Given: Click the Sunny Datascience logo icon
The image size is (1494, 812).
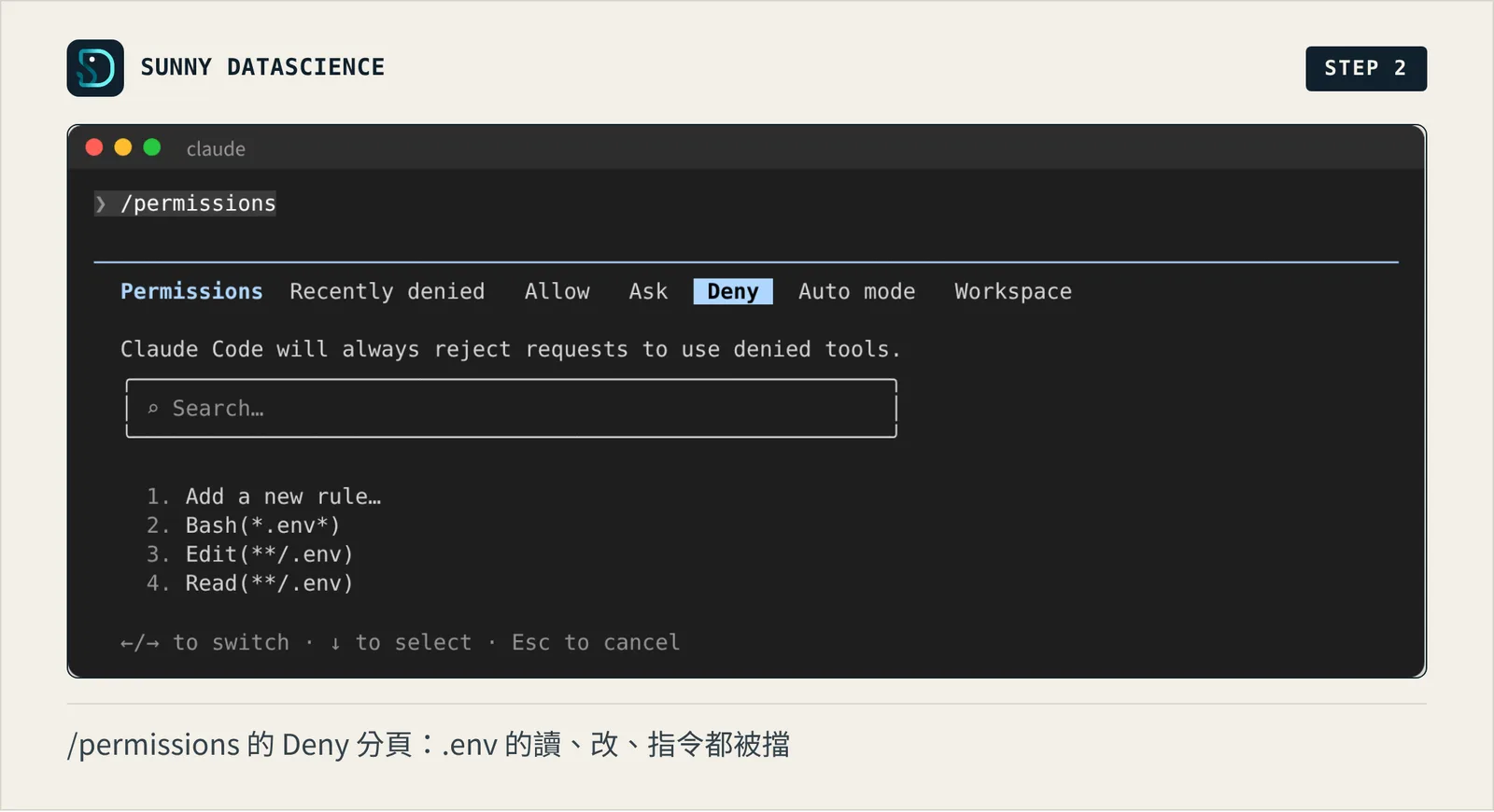Looking at the screenshot, I should [x=95, y=68].
